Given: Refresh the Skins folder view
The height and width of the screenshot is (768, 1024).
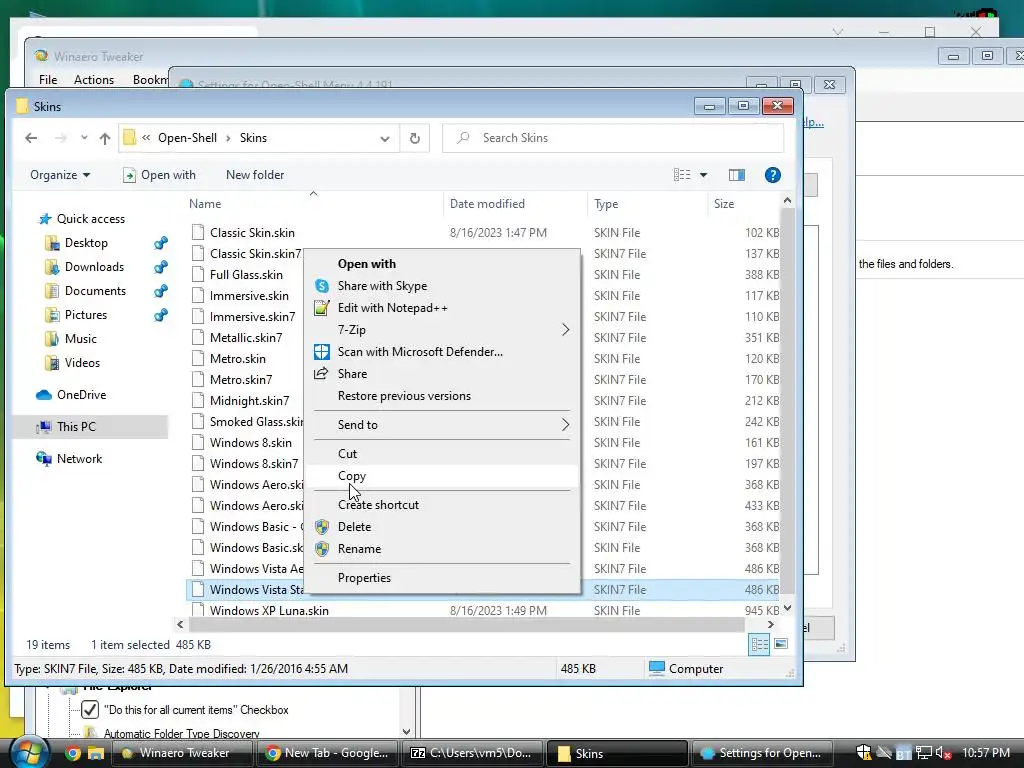Looking at the screenshot, I should (415, 138).
